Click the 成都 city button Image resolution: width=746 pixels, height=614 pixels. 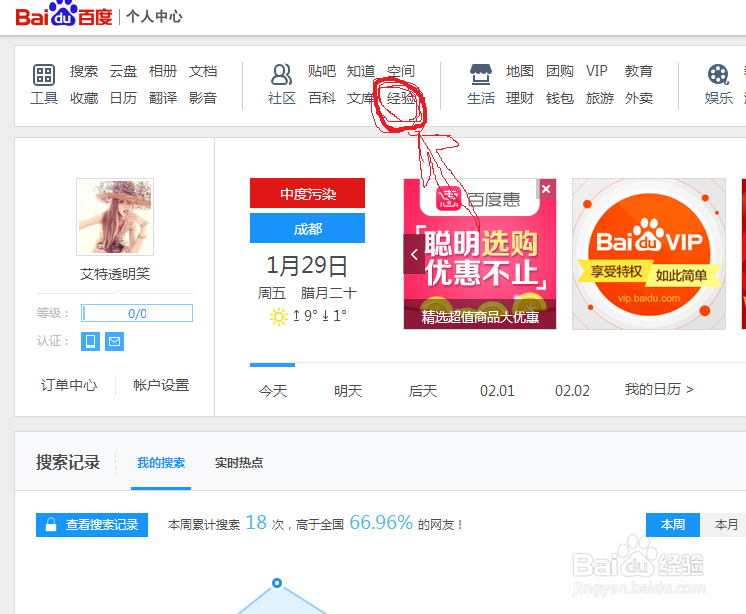[x=307, y=228]
